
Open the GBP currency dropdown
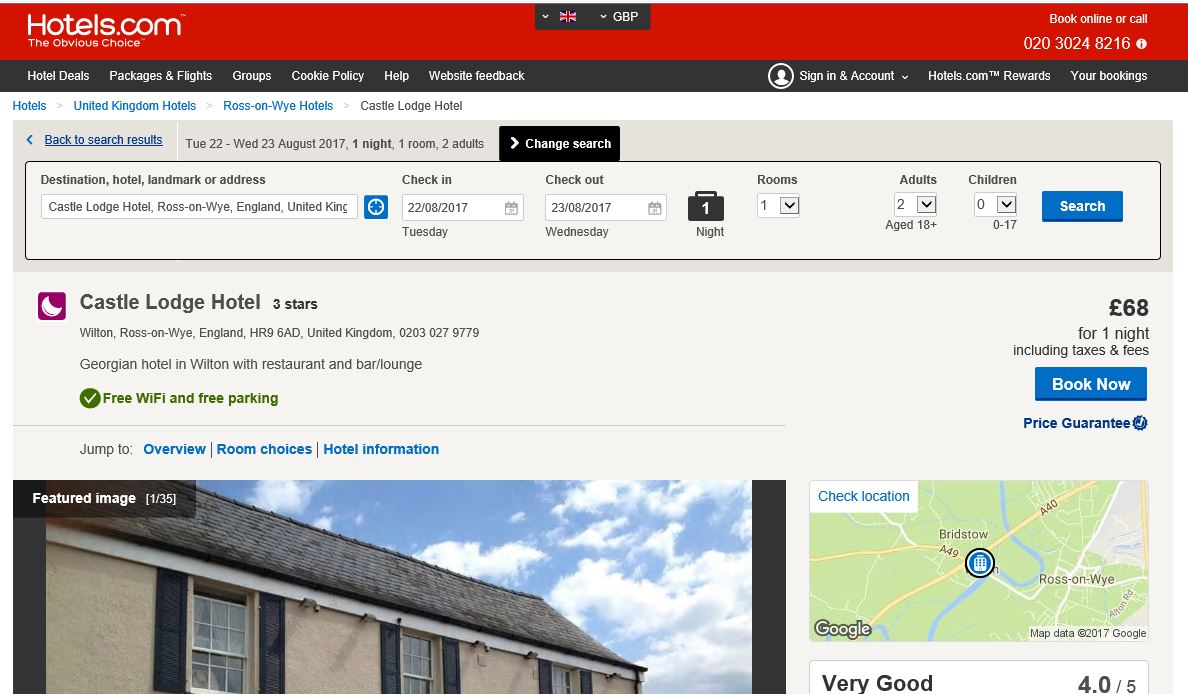click(619, 17)
